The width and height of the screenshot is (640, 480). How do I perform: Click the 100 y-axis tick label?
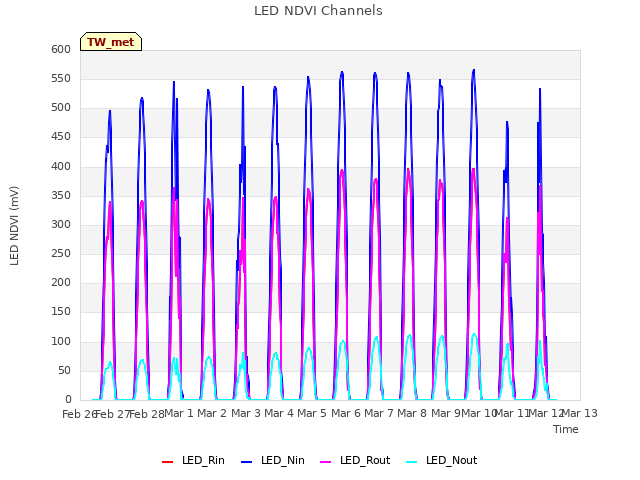(61, 341)
